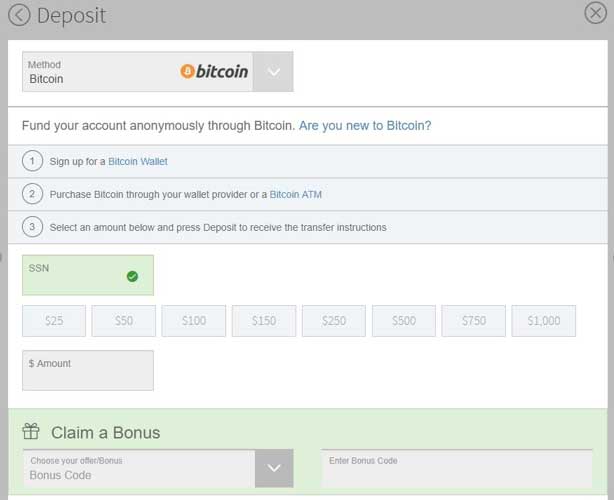Image resolution: width=614 pixels, height=500 pixels.
Task: Focus the Enter Bonus Code field
Action: pyautogui.click(x=456, y=468)
